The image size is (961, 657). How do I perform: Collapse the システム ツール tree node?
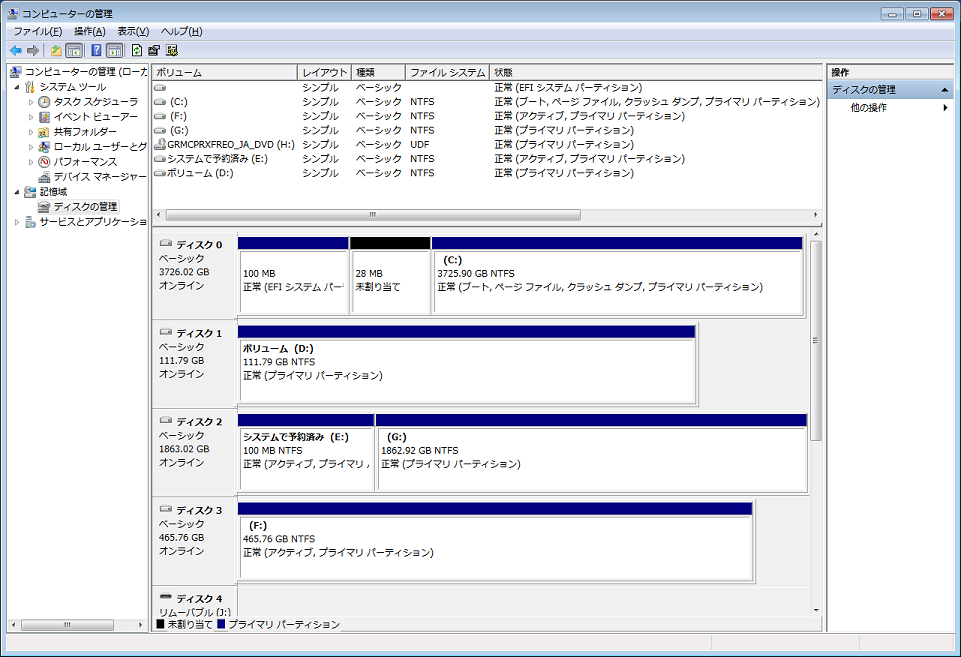click(17, 87)
